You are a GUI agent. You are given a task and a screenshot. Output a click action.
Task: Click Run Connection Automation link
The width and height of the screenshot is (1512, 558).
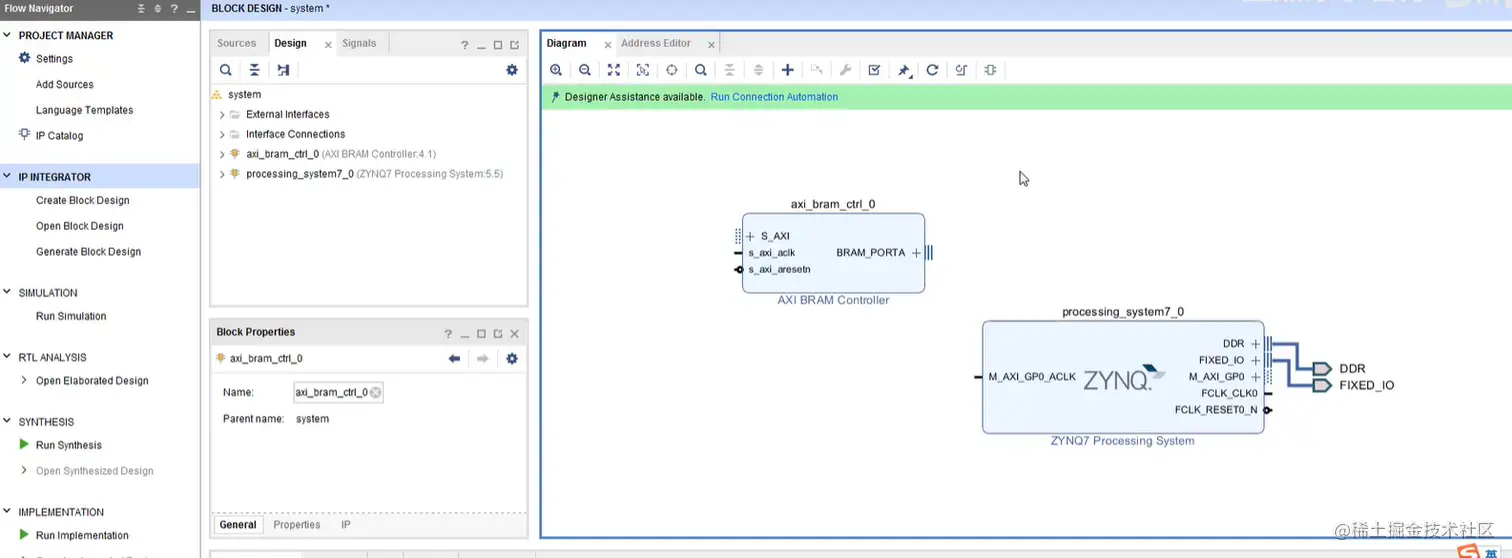coord(774,97)
